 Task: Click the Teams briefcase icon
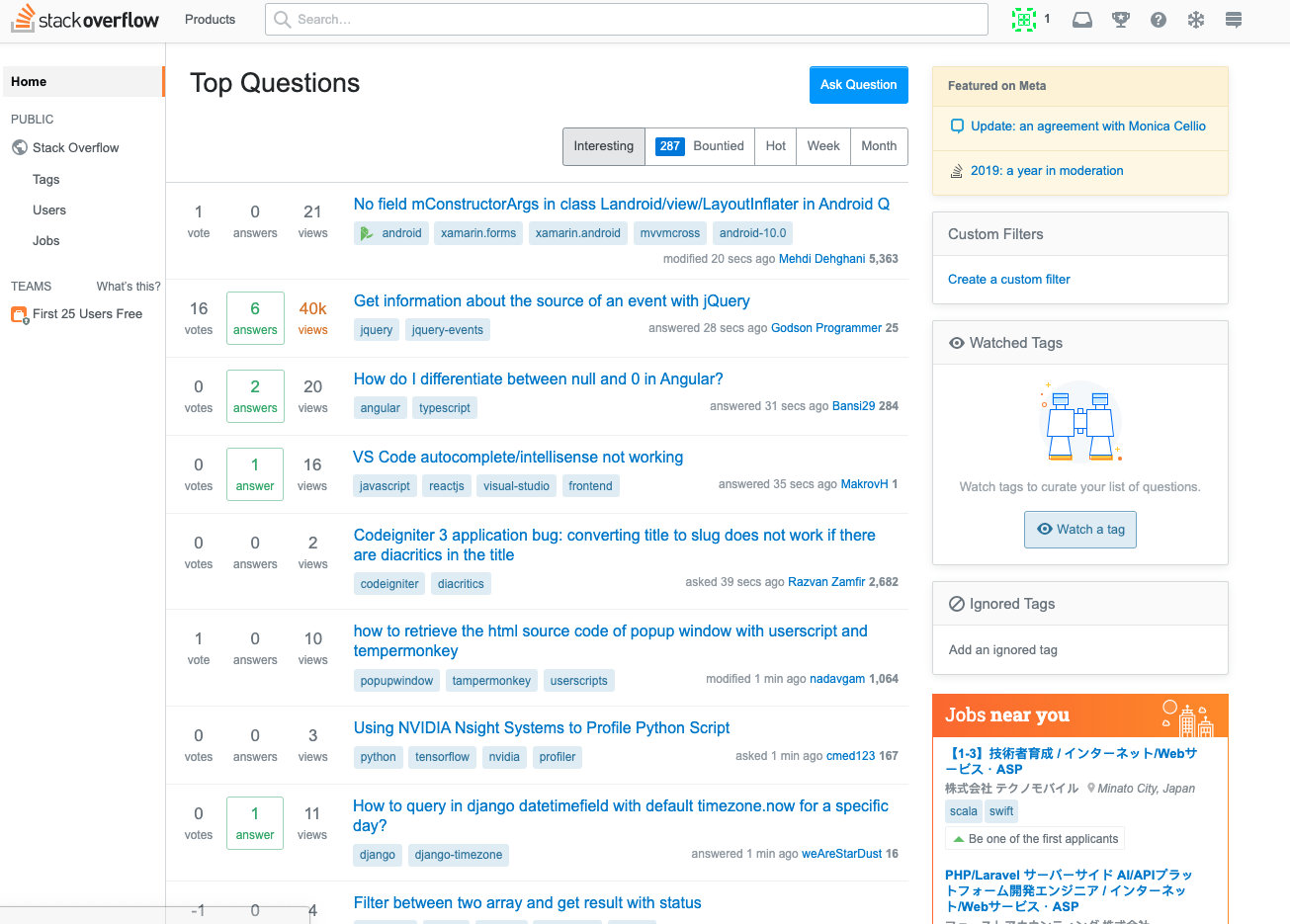[19, 314]
